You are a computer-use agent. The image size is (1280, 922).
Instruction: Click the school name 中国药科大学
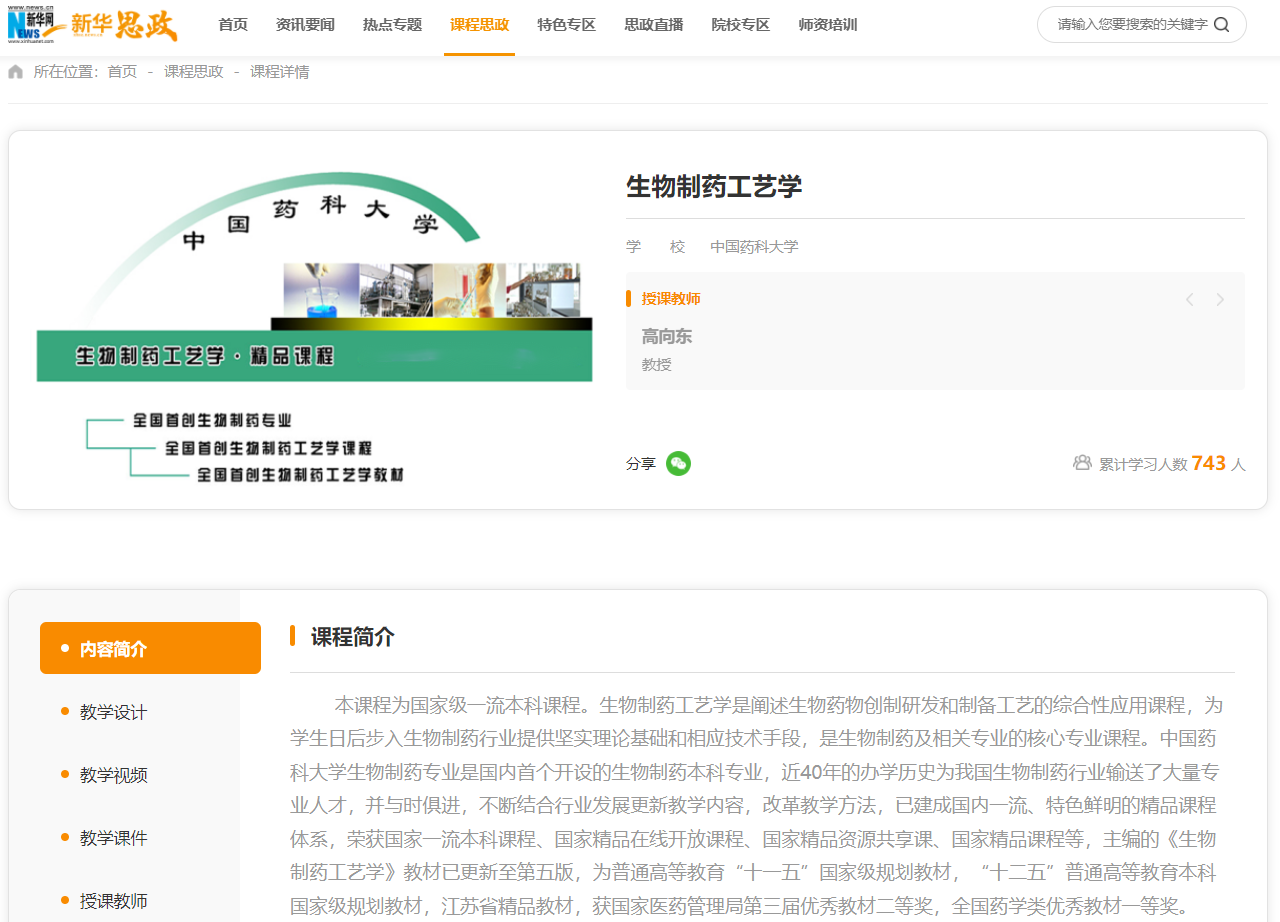pyautogui.click(x=754, y=247)
